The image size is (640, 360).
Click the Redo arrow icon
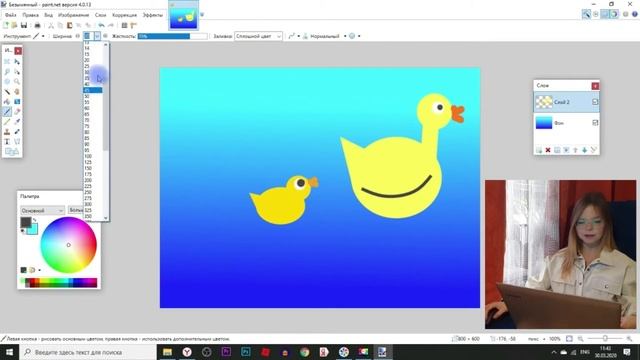(x=111, y=25)
